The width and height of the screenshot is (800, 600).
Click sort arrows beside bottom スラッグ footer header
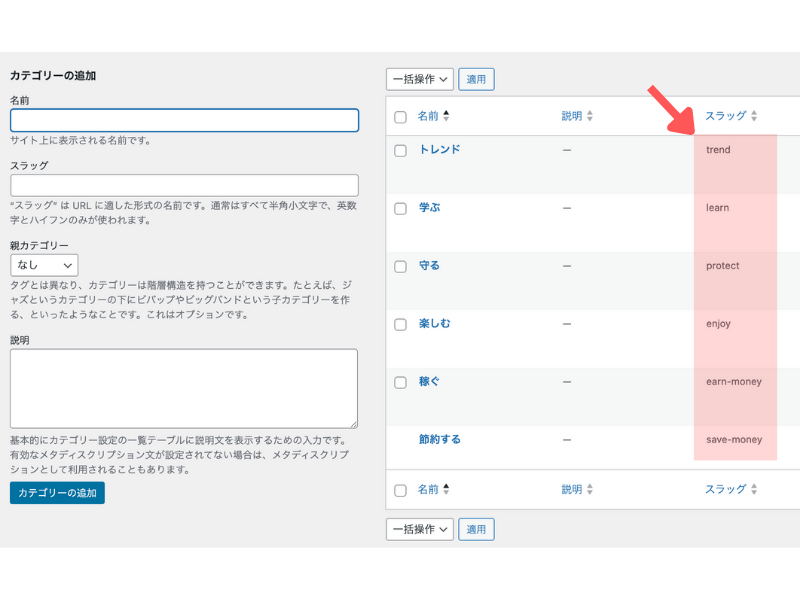pyautogui.click(x=754, y=489)
